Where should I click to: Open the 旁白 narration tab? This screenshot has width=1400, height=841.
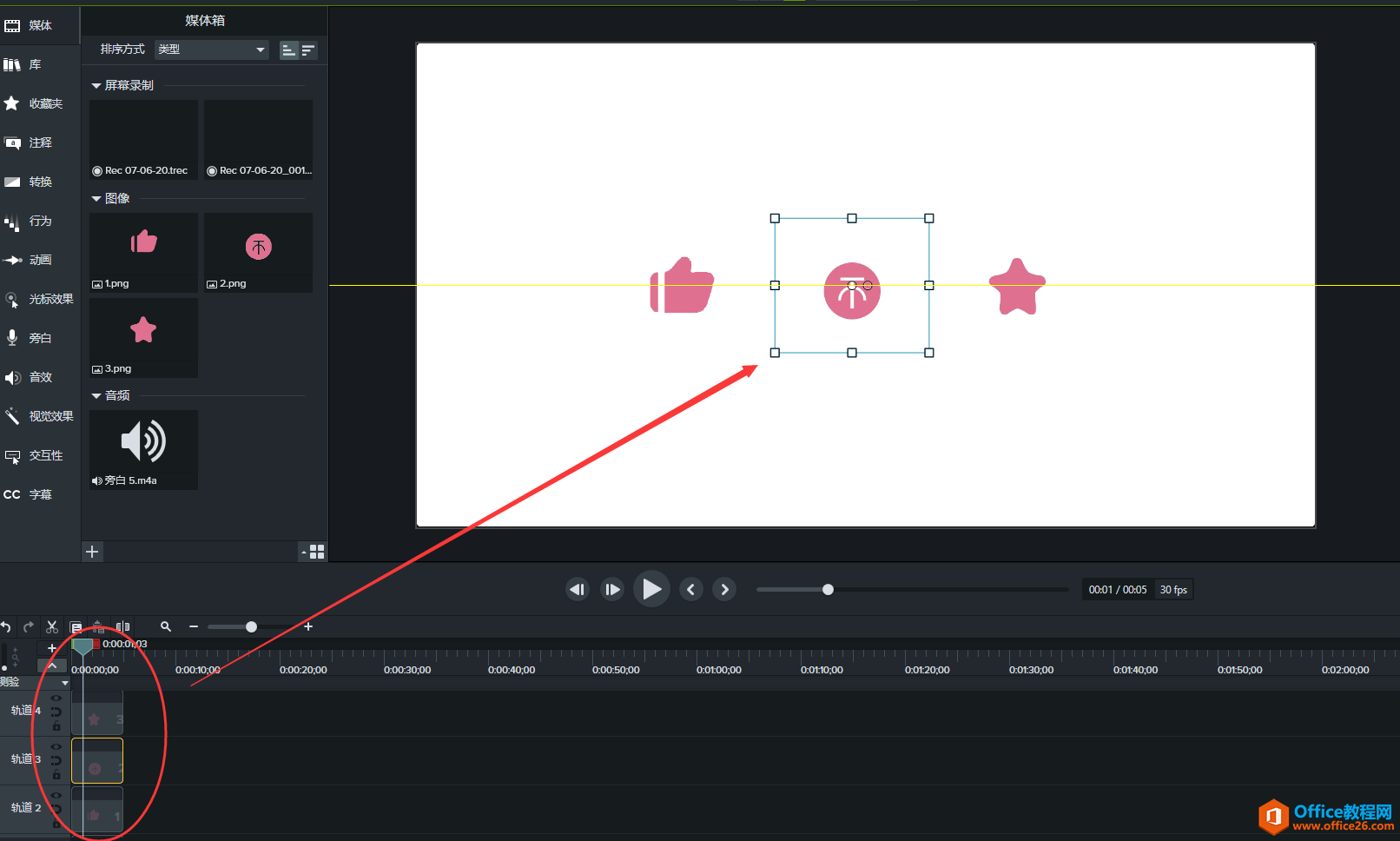(40, 338)
